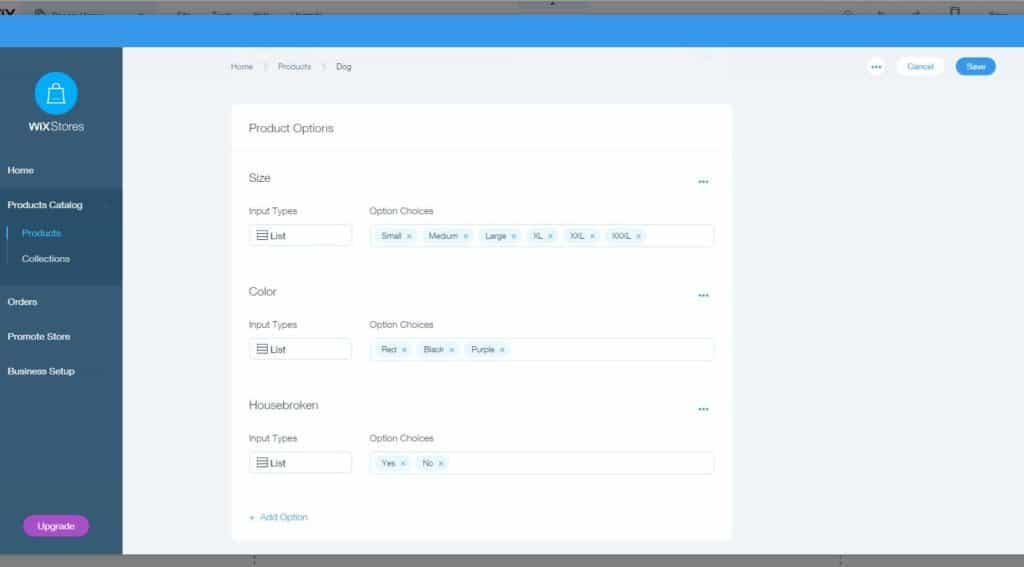Open Business Setup in the sidebar

coord(40,372)
